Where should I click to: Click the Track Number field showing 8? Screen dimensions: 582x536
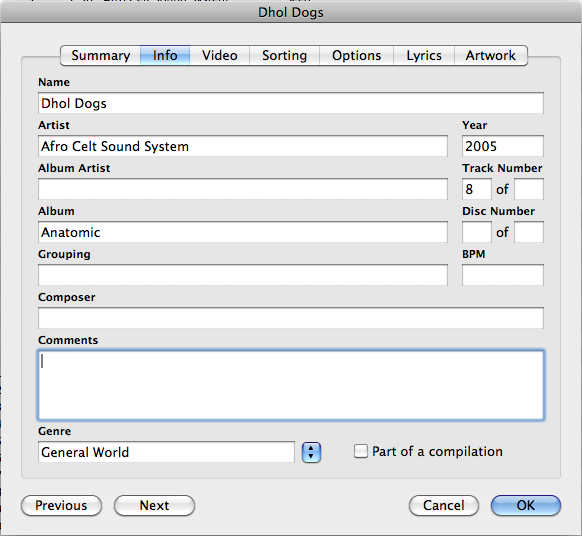477,189
